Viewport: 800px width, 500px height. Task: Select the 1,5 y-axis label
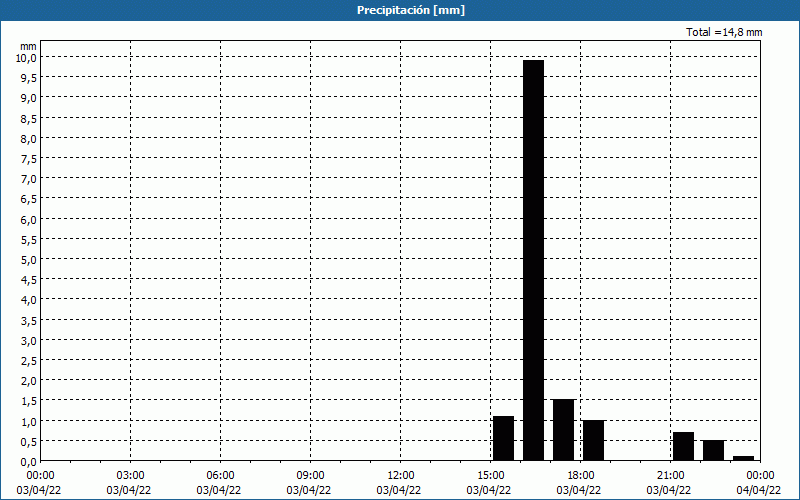(x=29, y=401)
